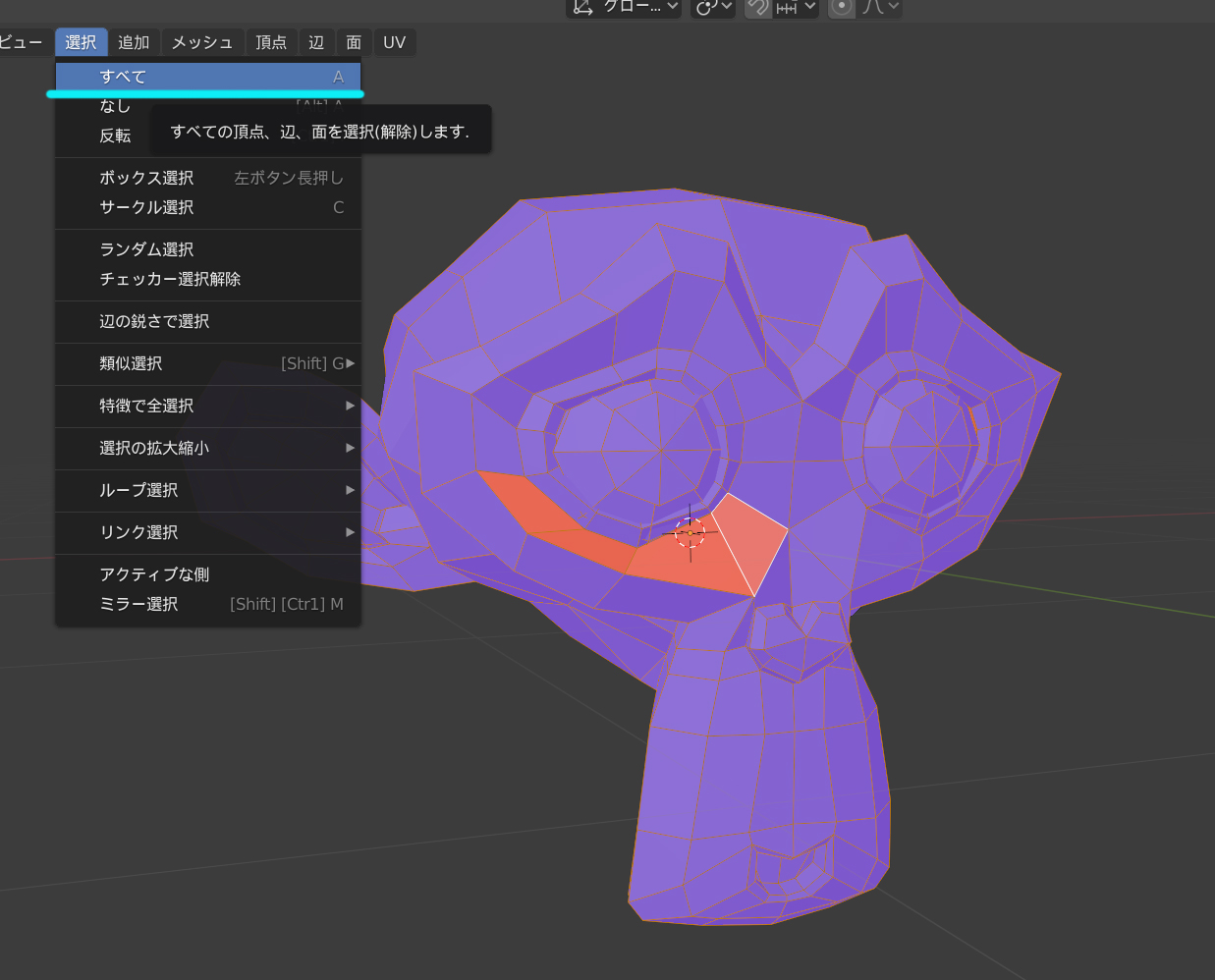Open the proportional falloff curve dropdown

pyautogui.click(x=879, y=8)
